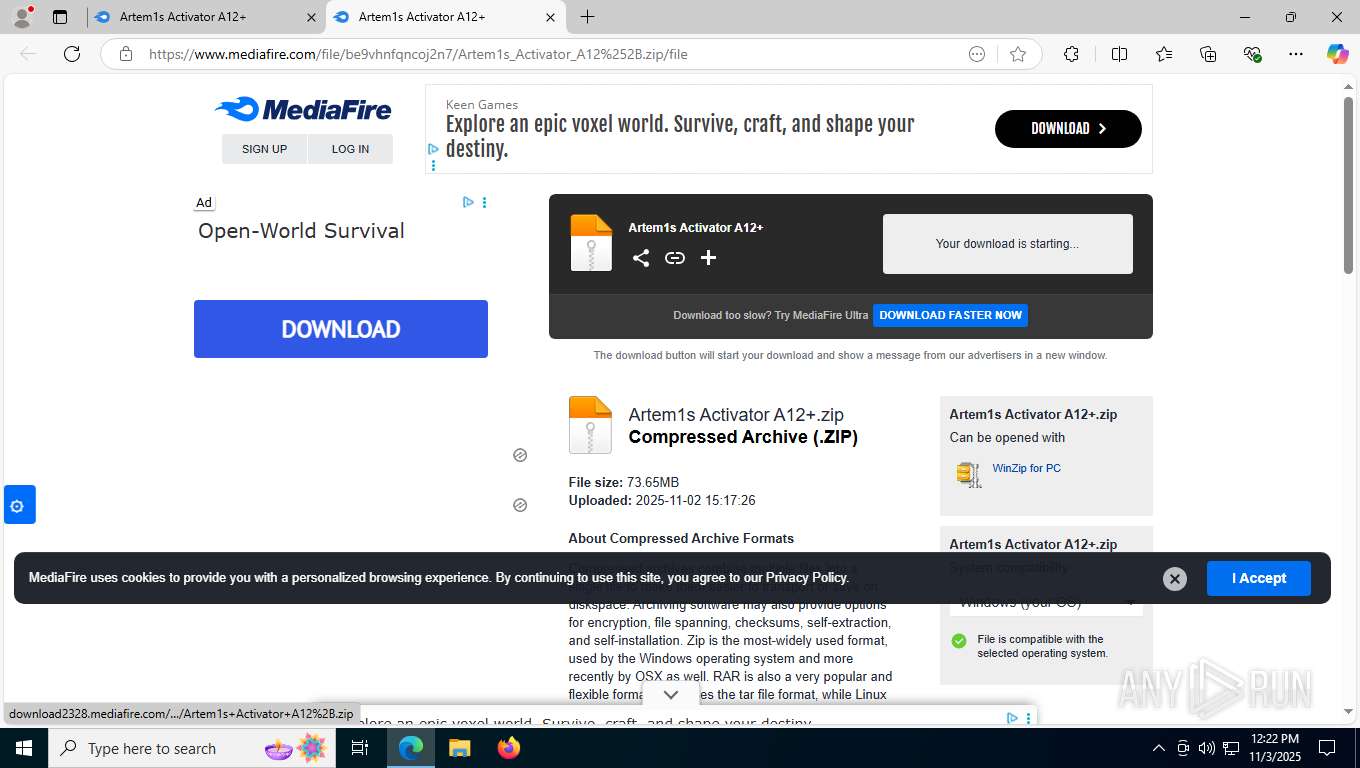Screen dimensions: 1360x768
Task: Click the File size 73.65MB text
Action: [x=624, y=482]
